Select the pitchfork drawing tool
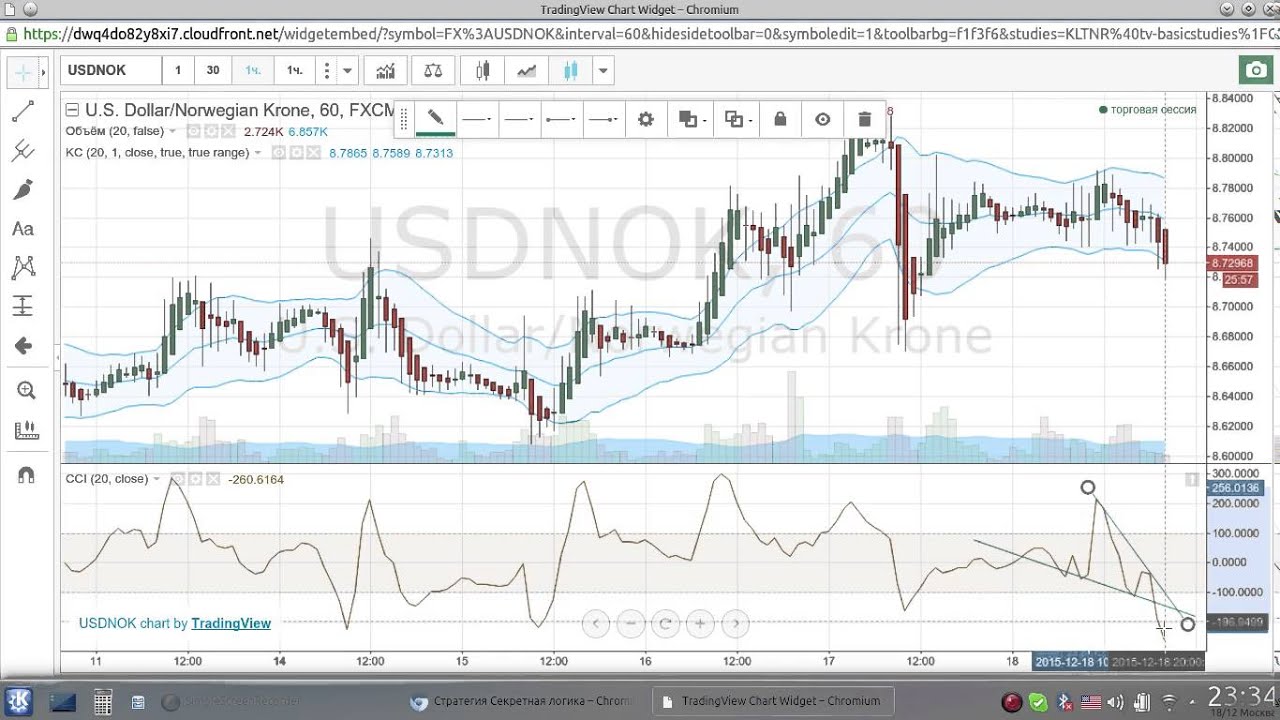Viewport: 1280px width, 720px height. [22, 151]
